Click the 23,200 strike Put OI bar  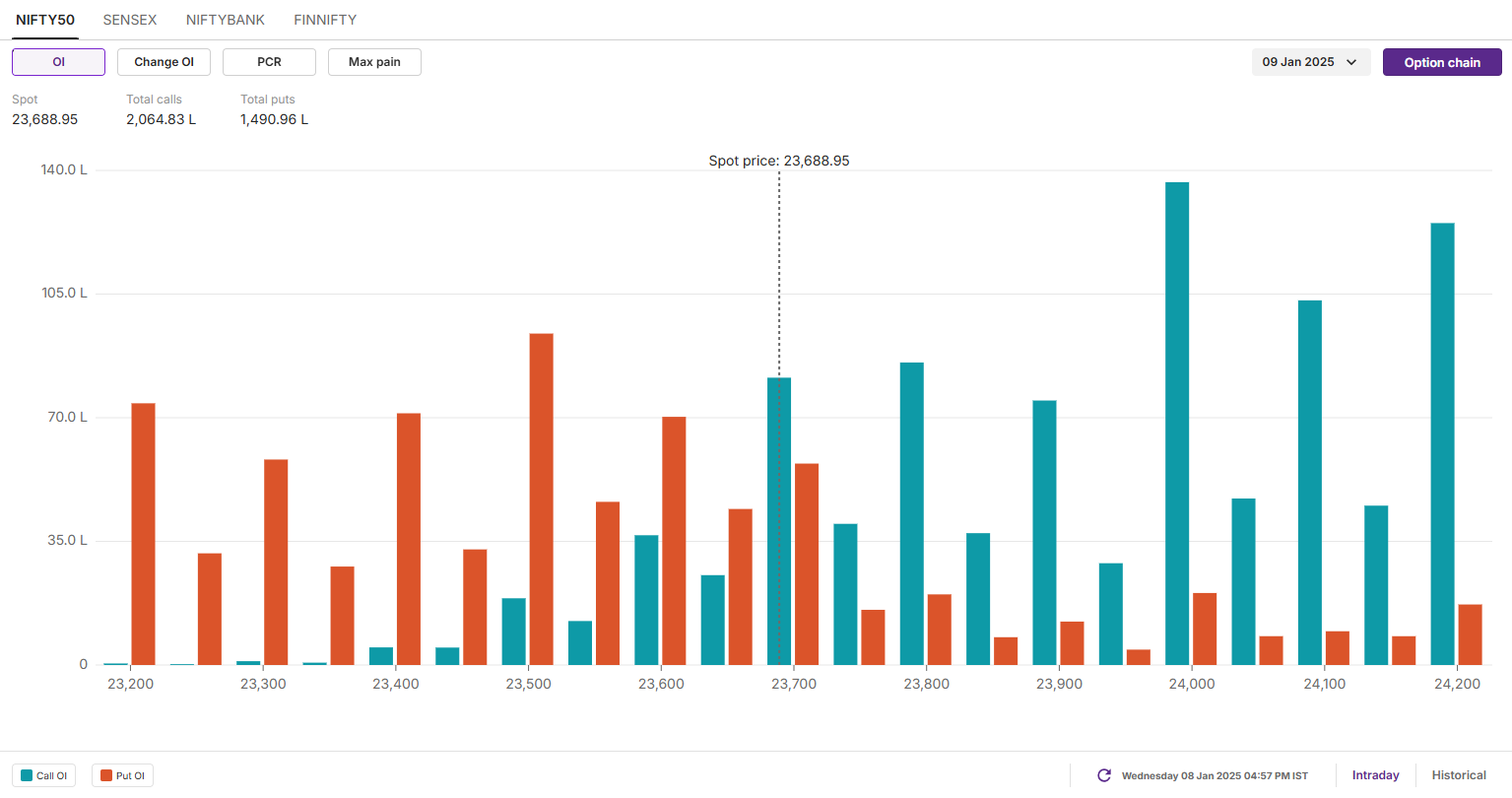[143, 534]
